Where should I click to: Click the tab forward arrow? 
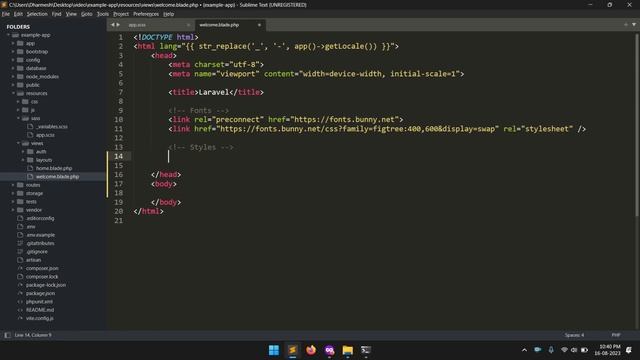tap(118, 25)
